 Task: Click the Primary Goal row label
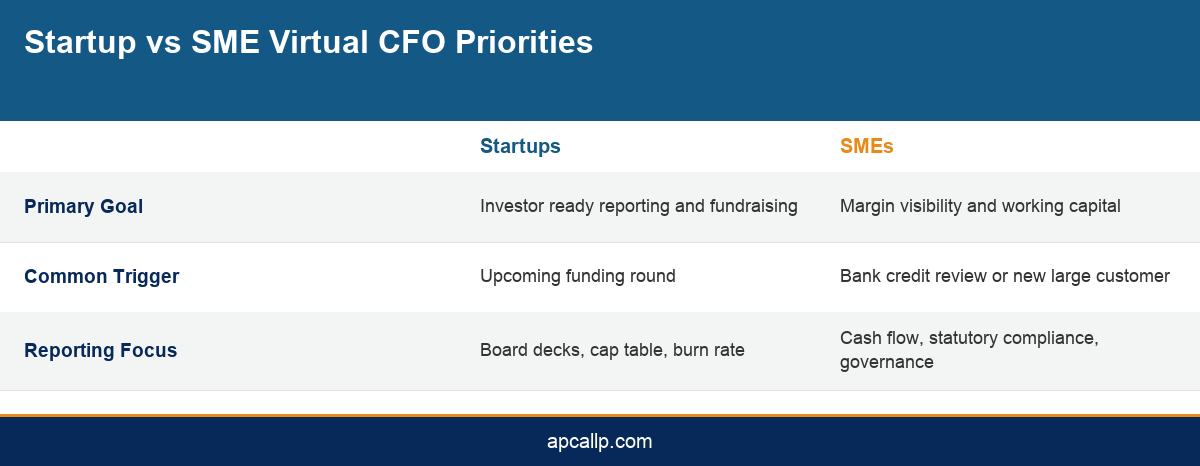tap(83, 207)
